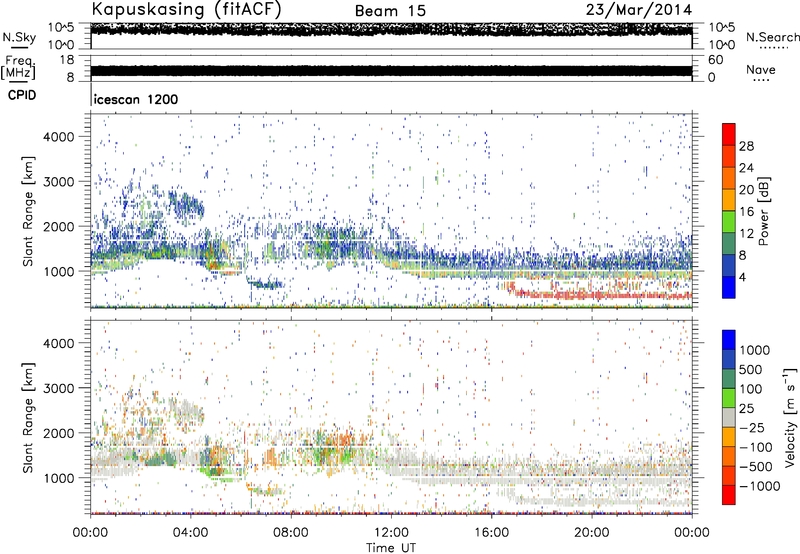Click the date '23/Mar/2014'

[x=639, y=9]
